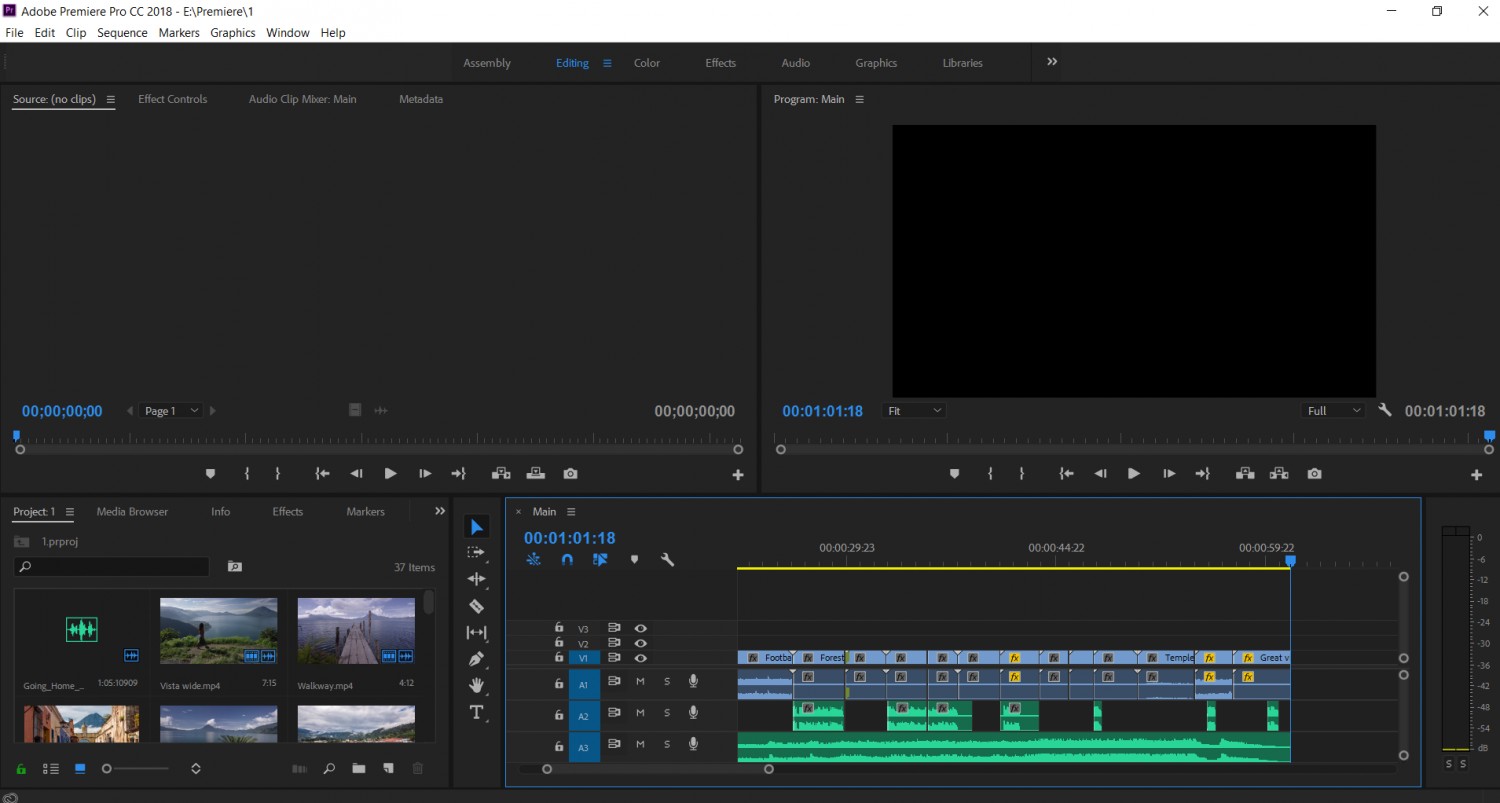Image resolution: width=1500 pixels, height=803 pixels.
Task: Toggle snapping magnet in the timeline
Action: (567, 560)
